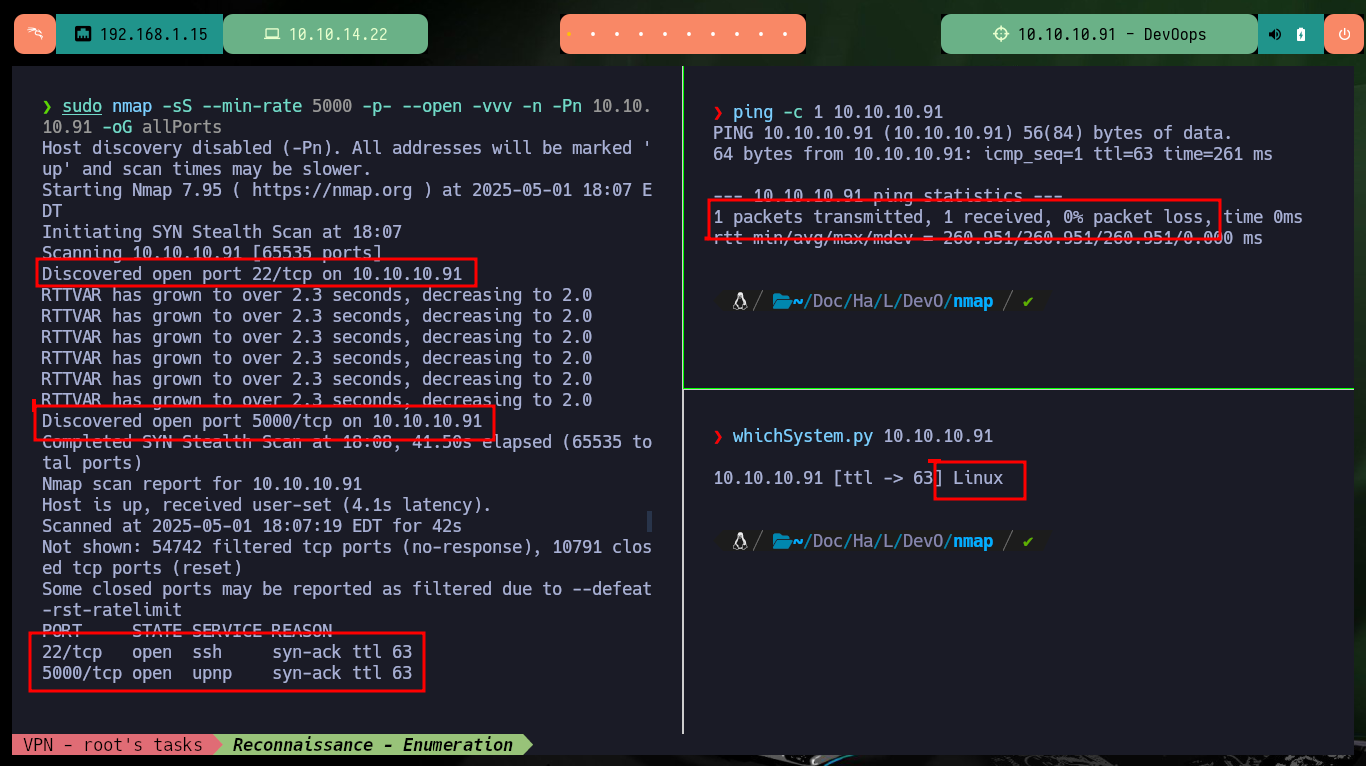The image size is (1366, 766).
Task: Click 'Host discovery disabled (-Pn)' line
Action: (347, 158)
